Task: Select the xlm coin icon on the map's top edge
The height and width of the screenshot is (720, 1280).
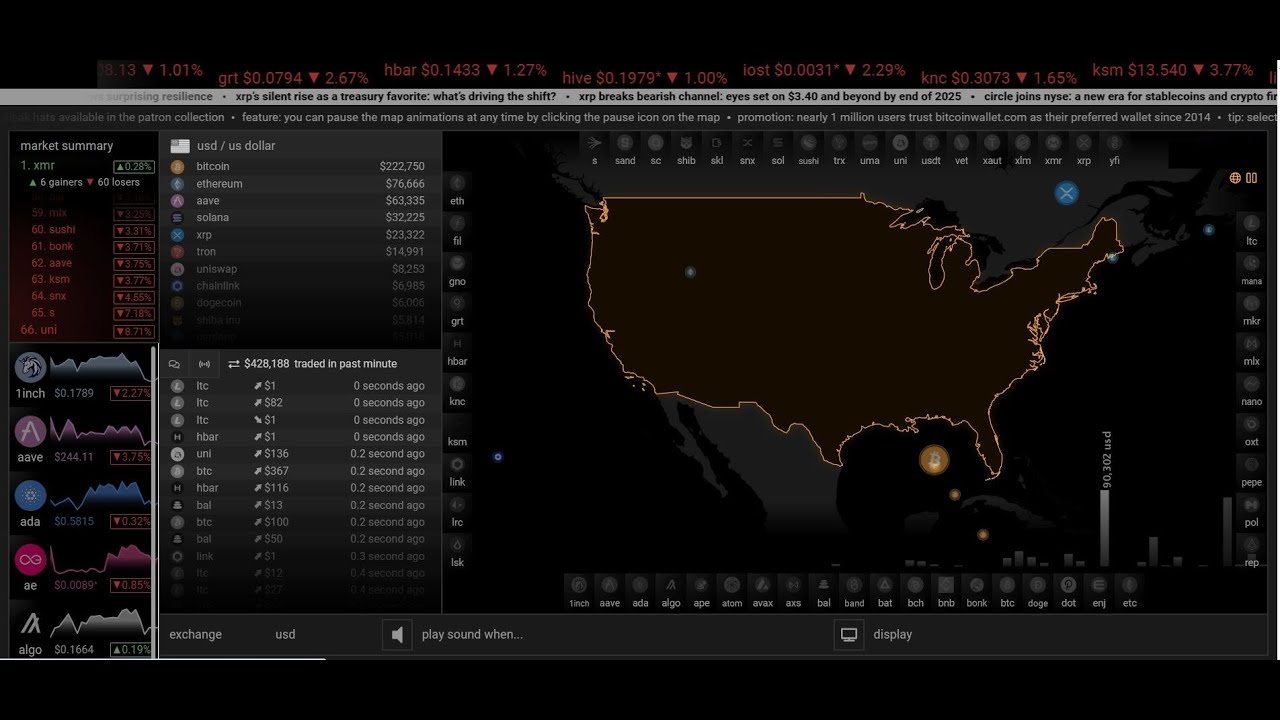Action: 1022,143
